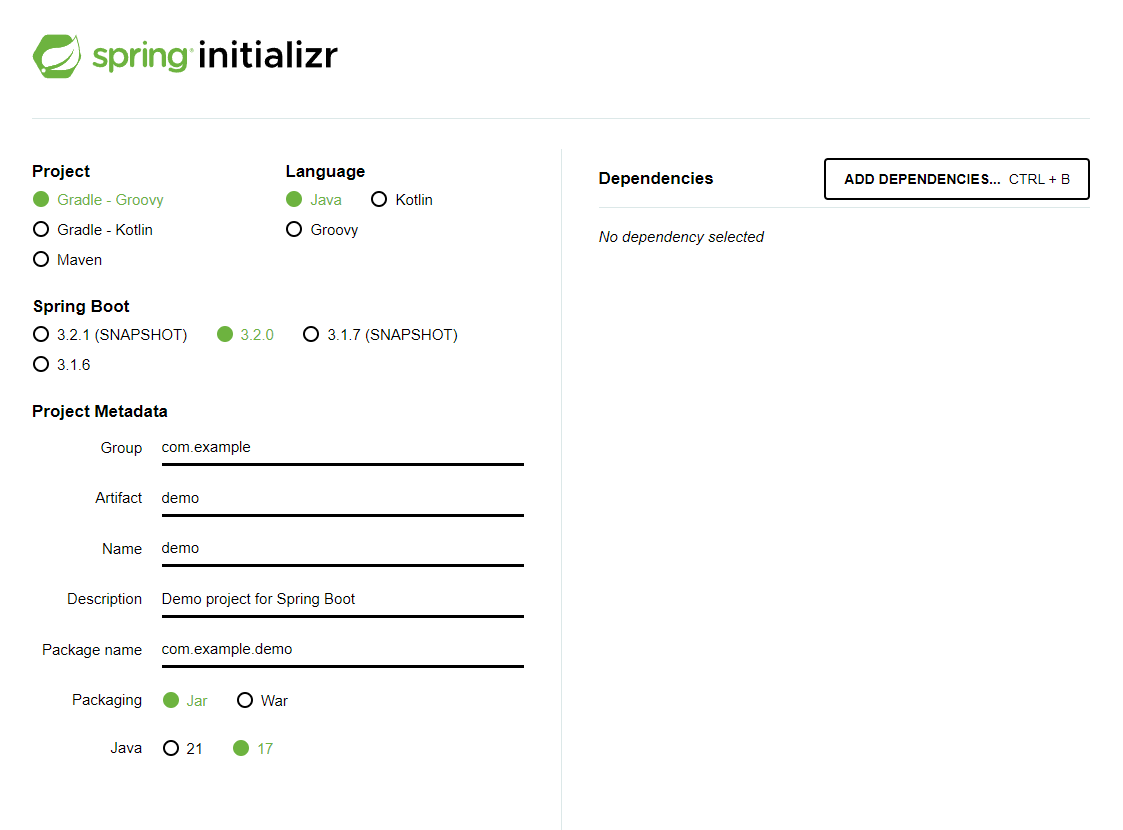Click into the Name field
Image resolution: width=1123 pixels, height=830 pixels.
click(342, 549)
